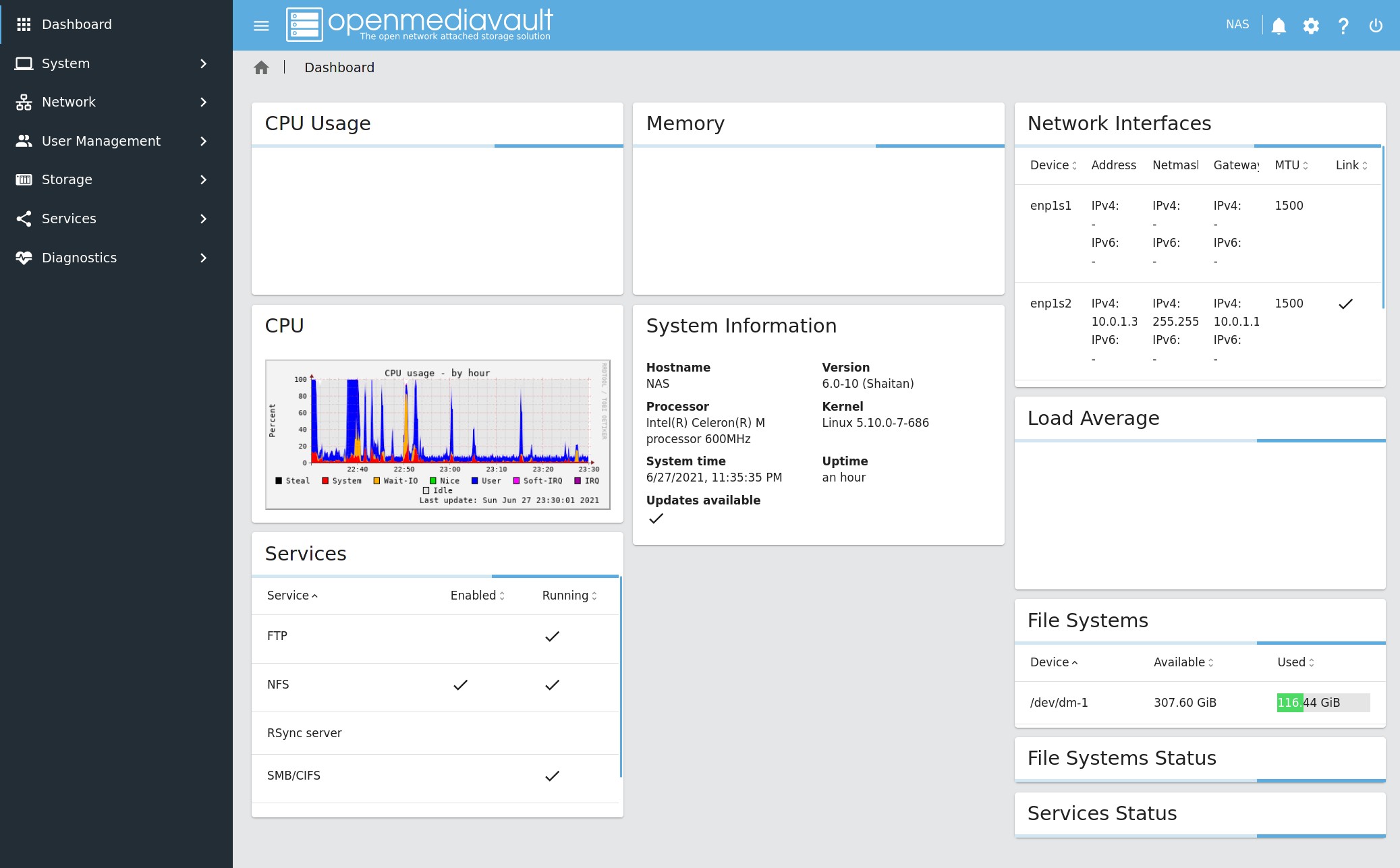Expand the System sidebar menu
This screenshot has height=868, width=1400.
[x=65, y=63]
